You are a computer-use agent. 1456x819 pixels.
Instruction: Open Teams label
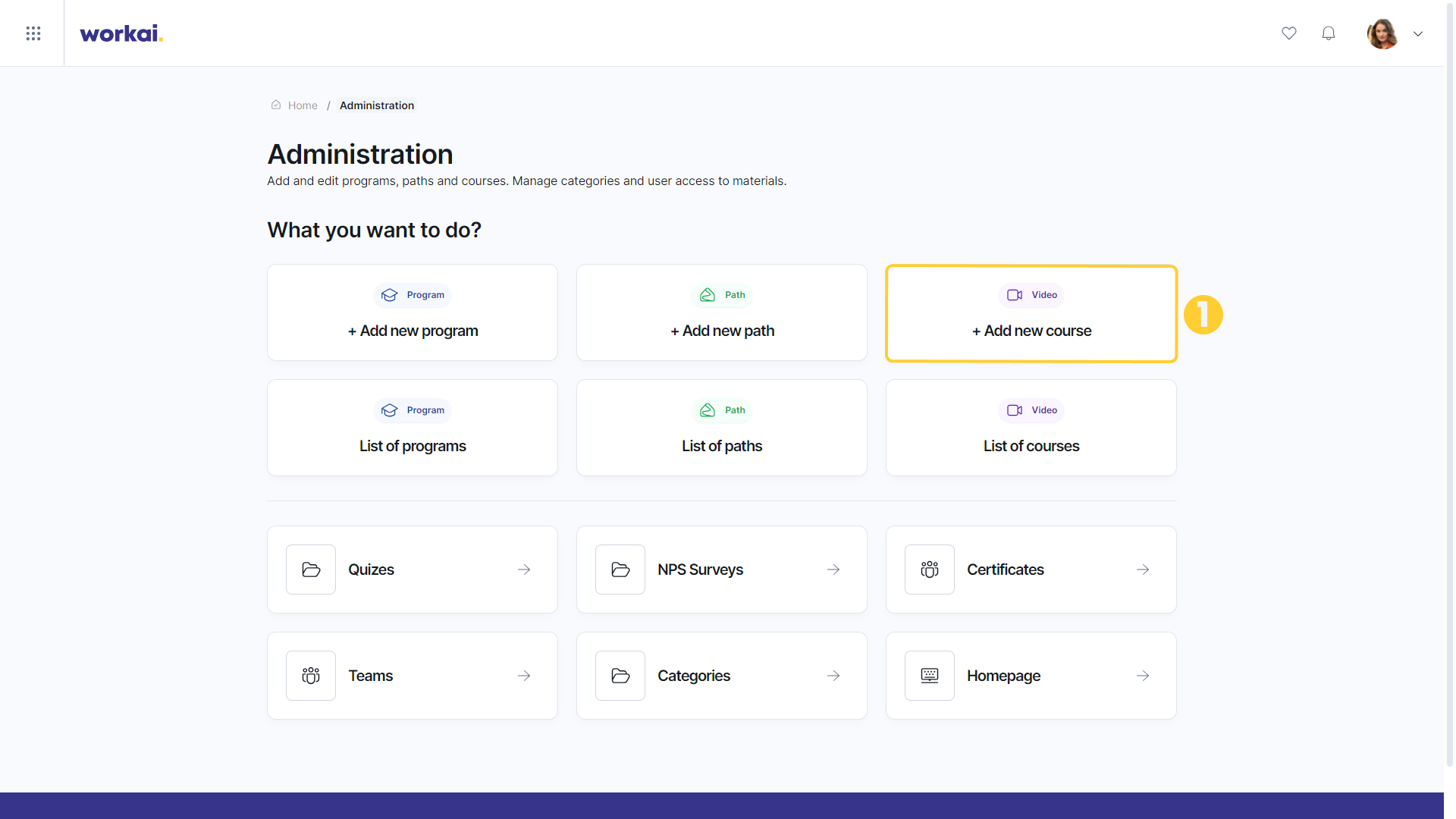point(371,676)
